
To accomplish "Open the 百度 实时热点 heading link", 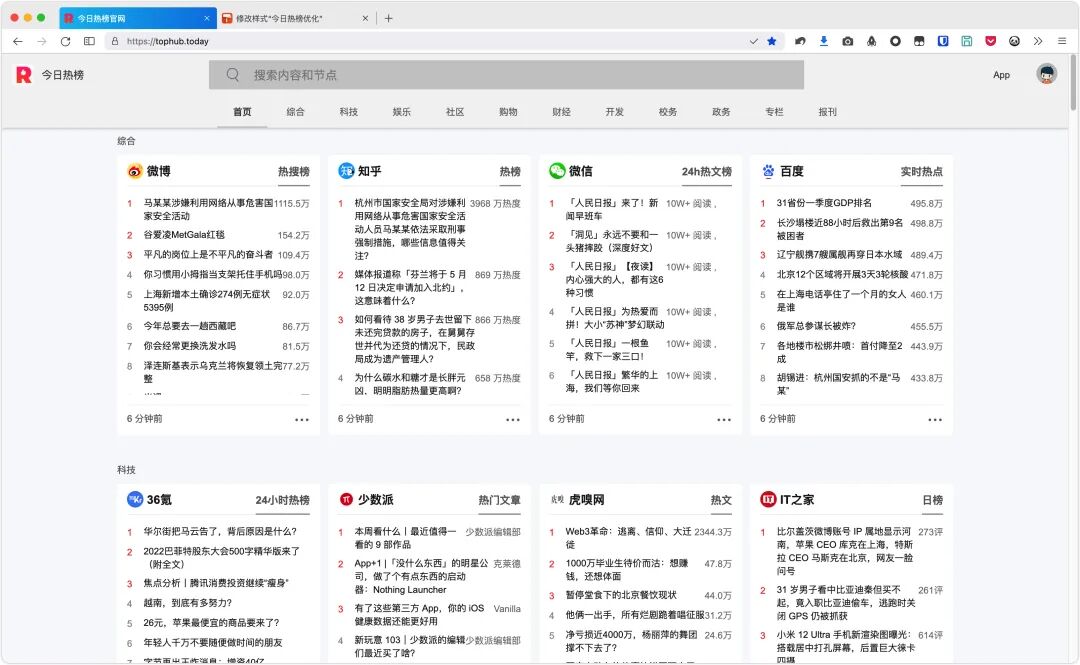I will (x=922, y=172).
